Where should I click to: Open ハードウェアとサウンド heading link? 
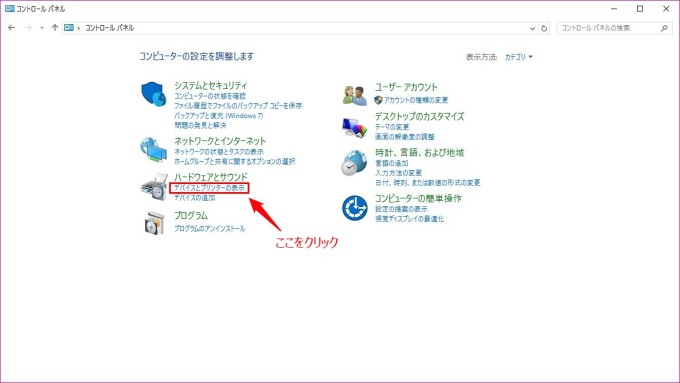point(210,177)
